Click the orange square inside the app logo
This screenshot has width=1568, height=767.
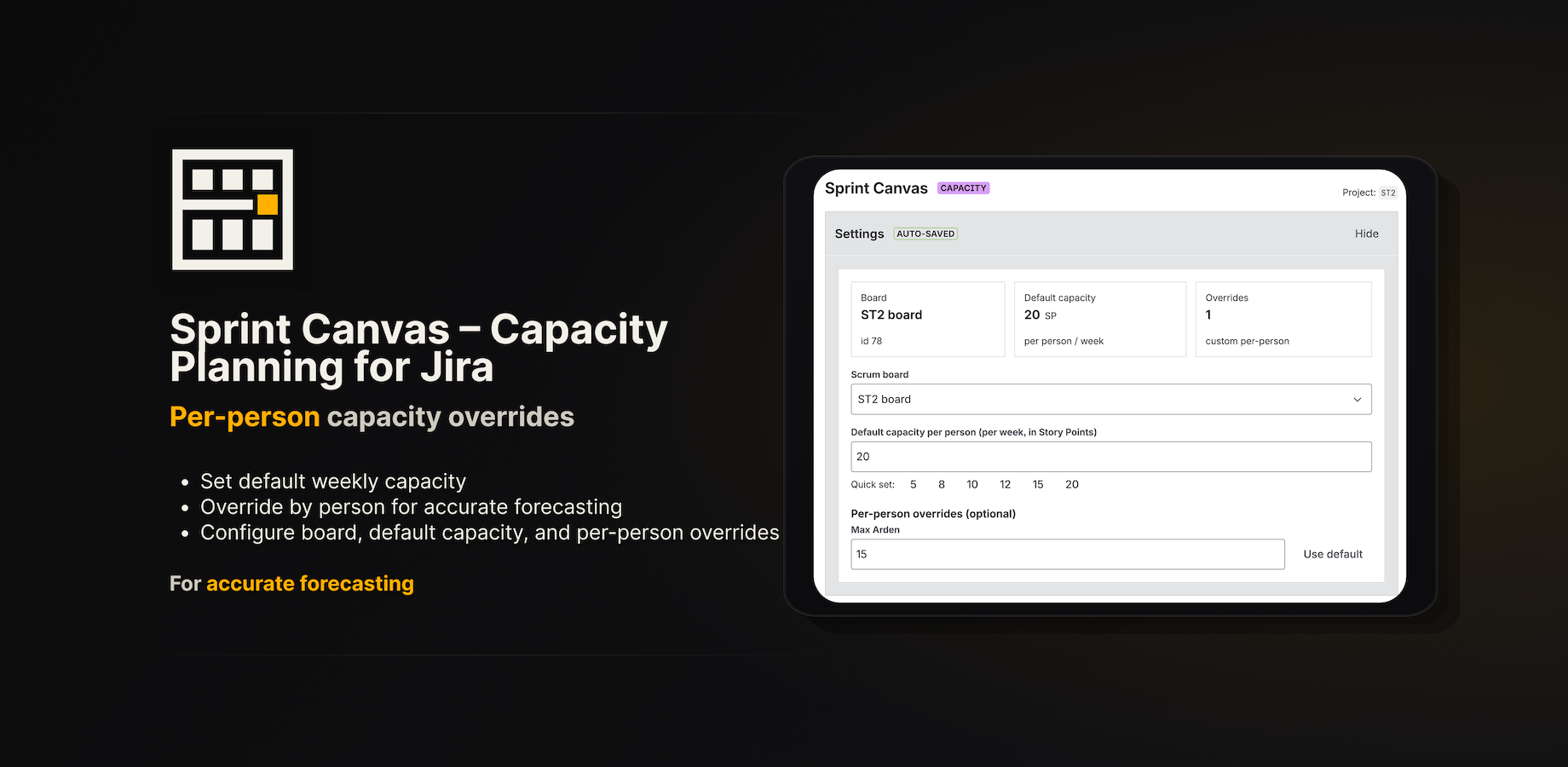(x=267, y=204)
